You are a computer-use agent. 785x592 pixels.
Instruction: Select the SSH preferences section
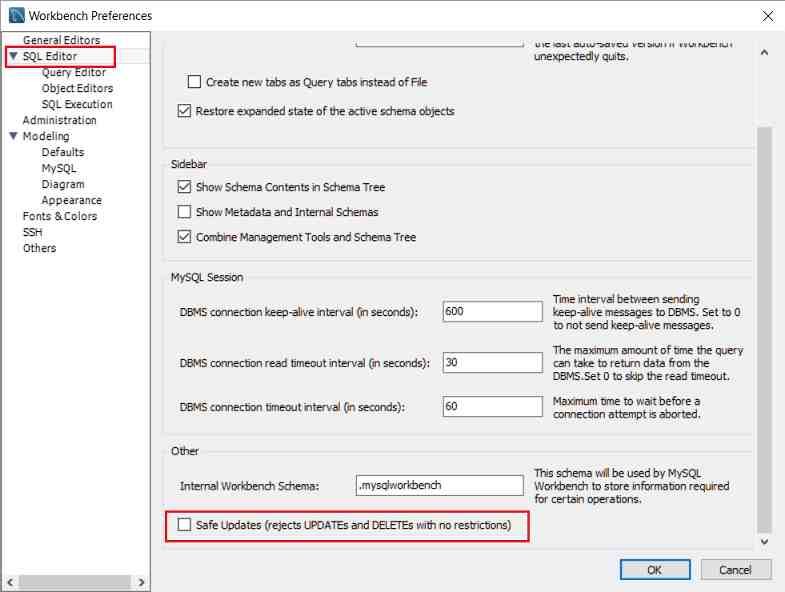[x=33, y=232]
